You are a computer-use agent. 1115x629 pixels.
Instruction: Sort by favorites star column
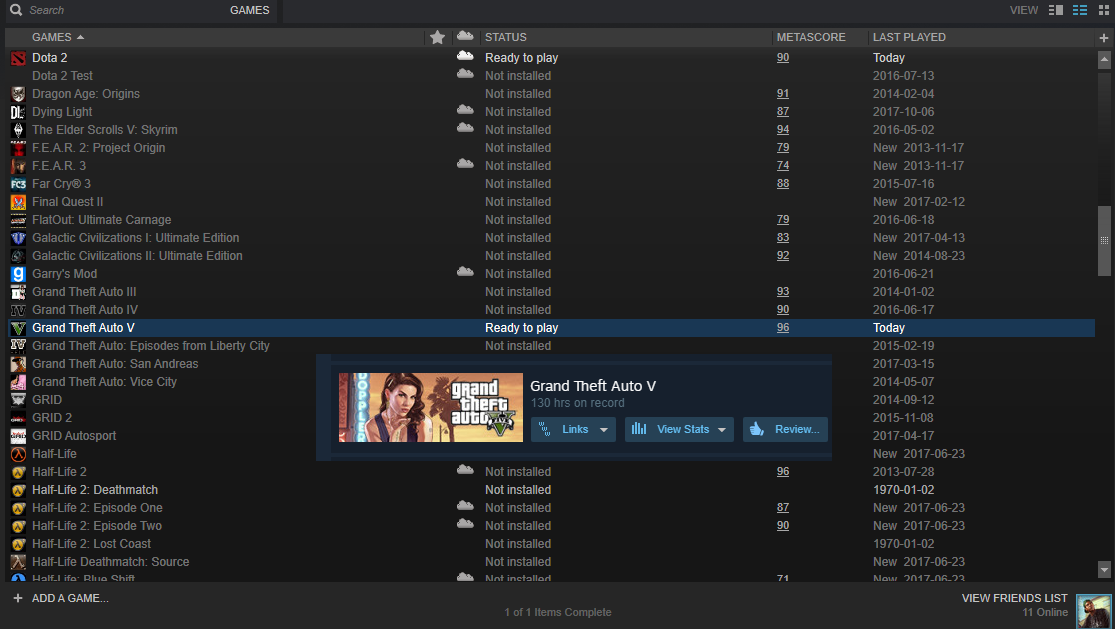pyautogui.click(x=437, y=37)
